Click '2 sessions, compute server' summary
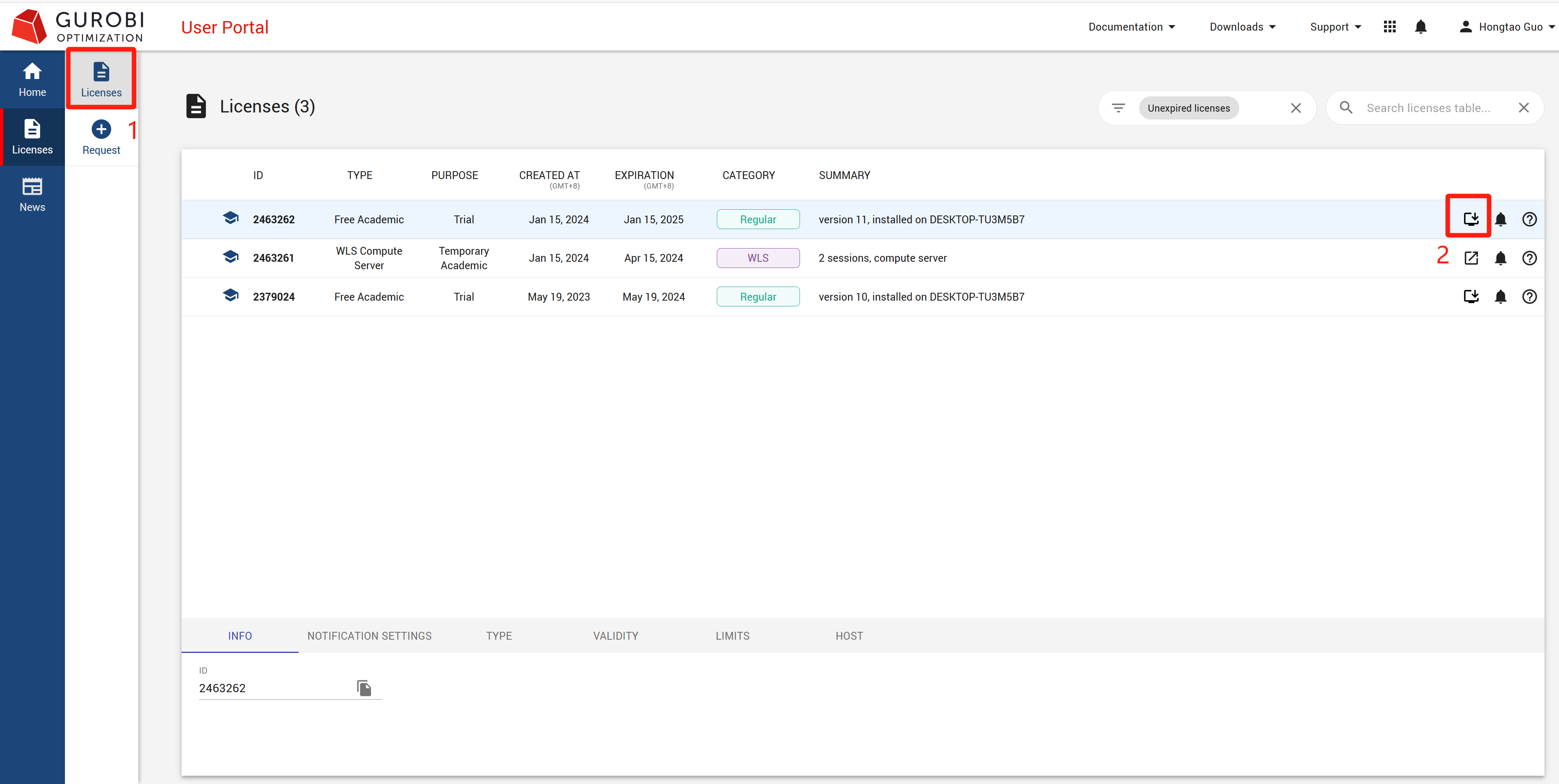Image resolution: width=1559 pixels, height=784 pixels. coord(882,258)
